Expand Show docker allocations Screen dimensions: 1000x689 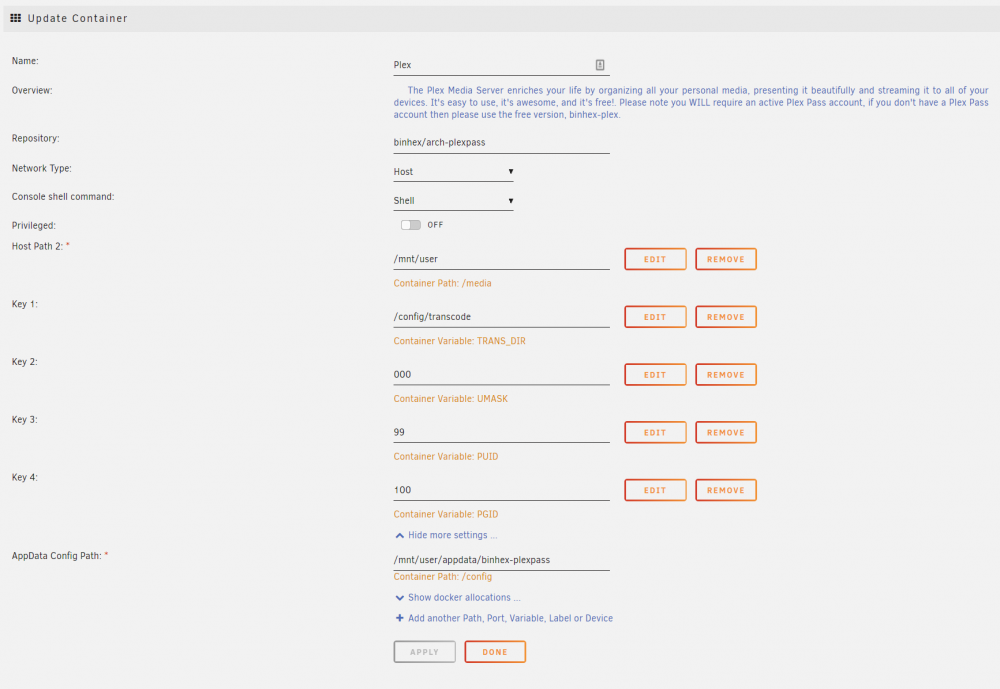coord(464,598)
